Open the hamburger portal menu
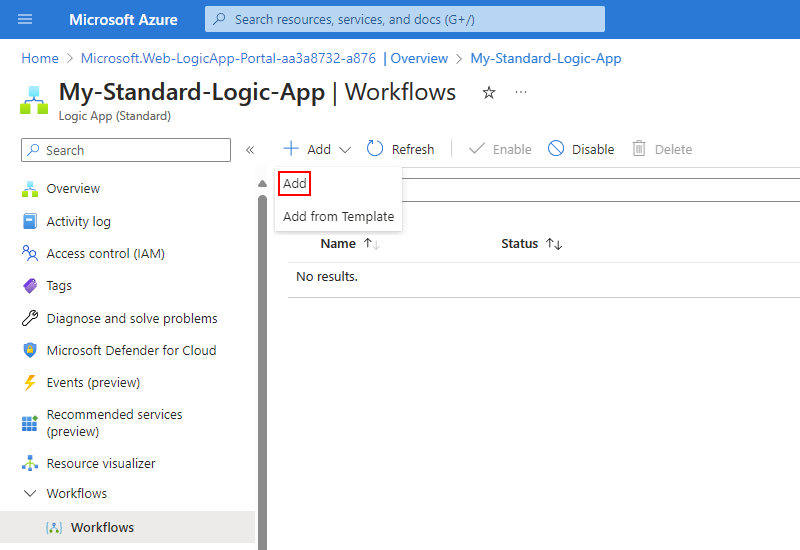 (x=24, y=19)
